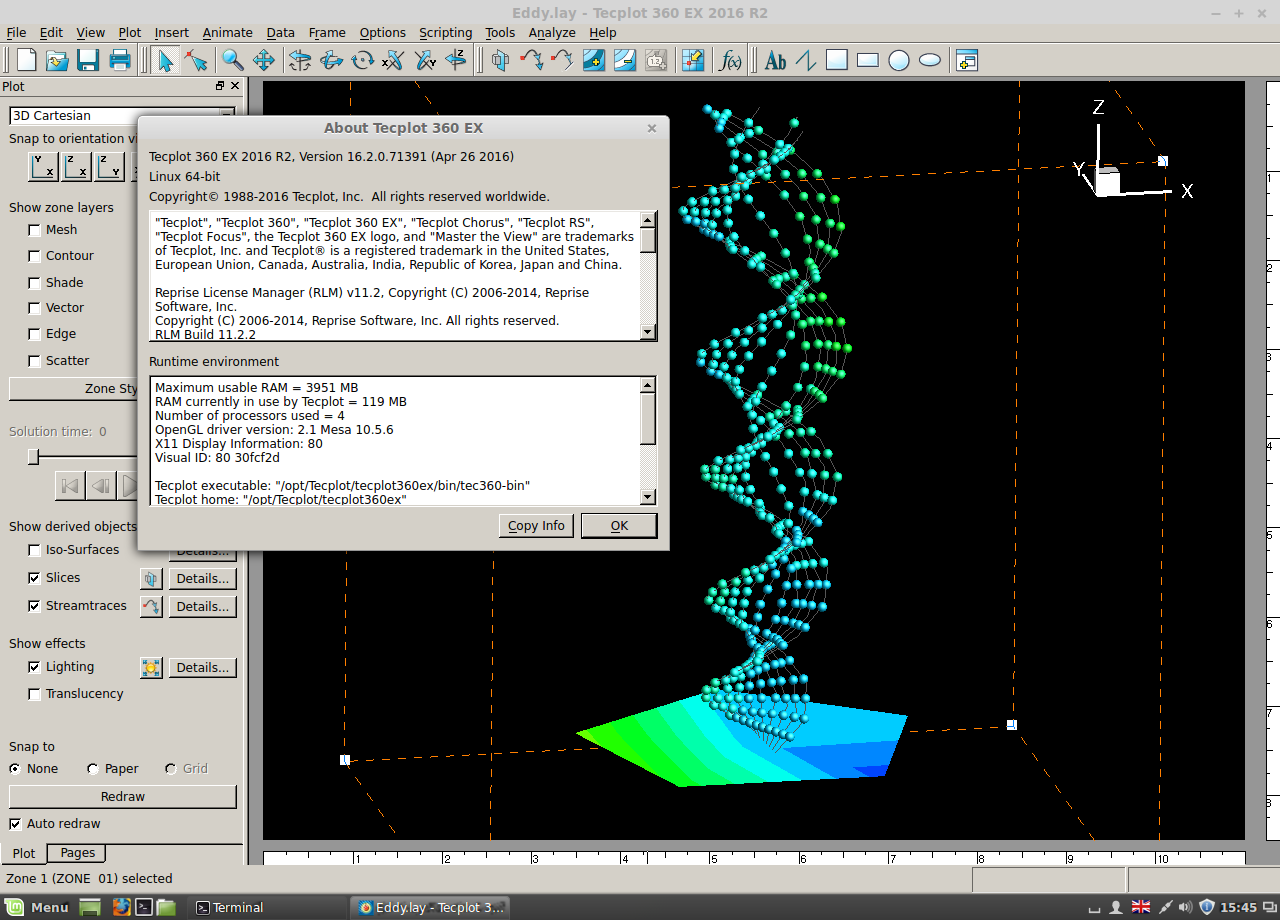Enable the Translucency effect
1280x920 pixels.
35,694
